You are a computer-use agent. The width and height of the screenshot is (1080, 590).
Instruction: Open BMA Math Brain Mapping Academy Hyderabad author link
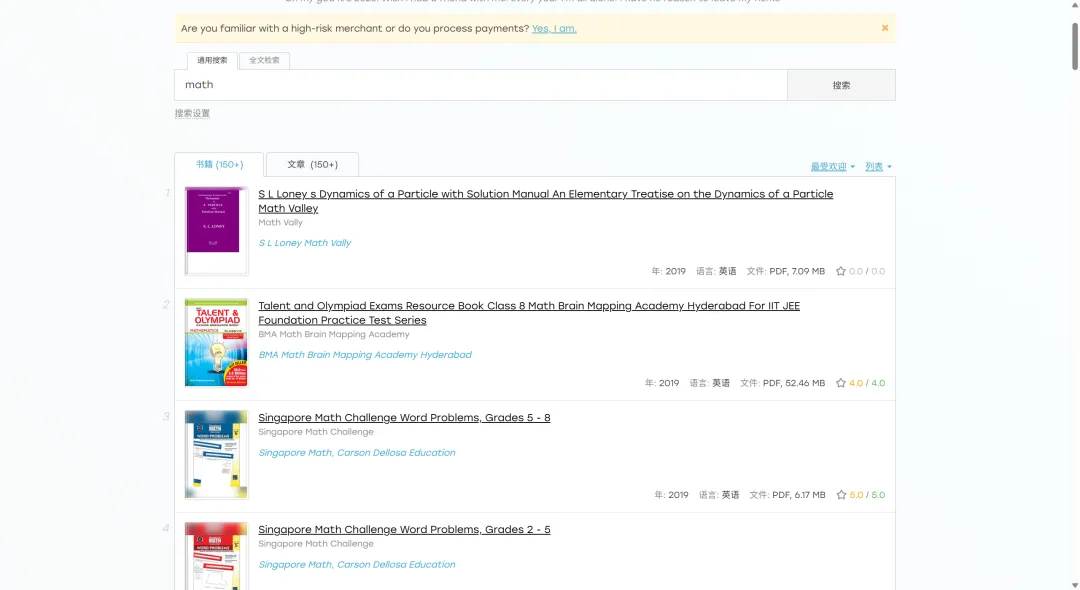[x=365, y=355]
